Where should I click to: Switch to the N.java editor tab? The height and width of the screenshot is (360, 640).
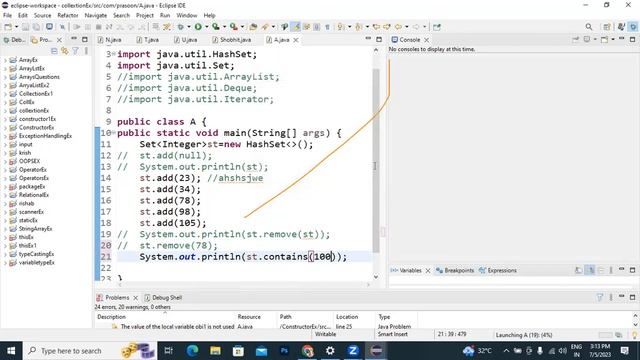pos(109,40)
